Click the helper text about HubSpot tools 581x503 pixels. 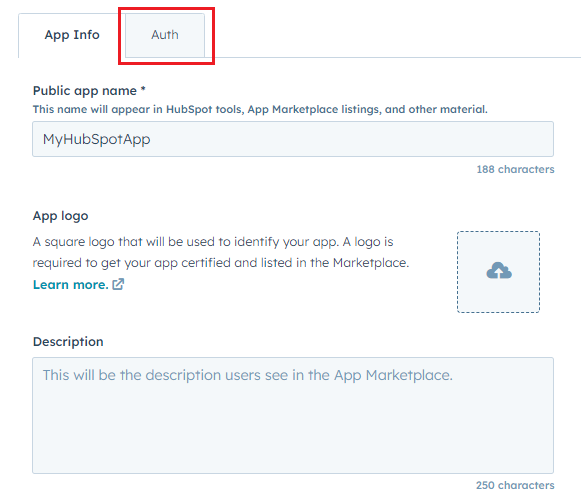click(260, 109)
